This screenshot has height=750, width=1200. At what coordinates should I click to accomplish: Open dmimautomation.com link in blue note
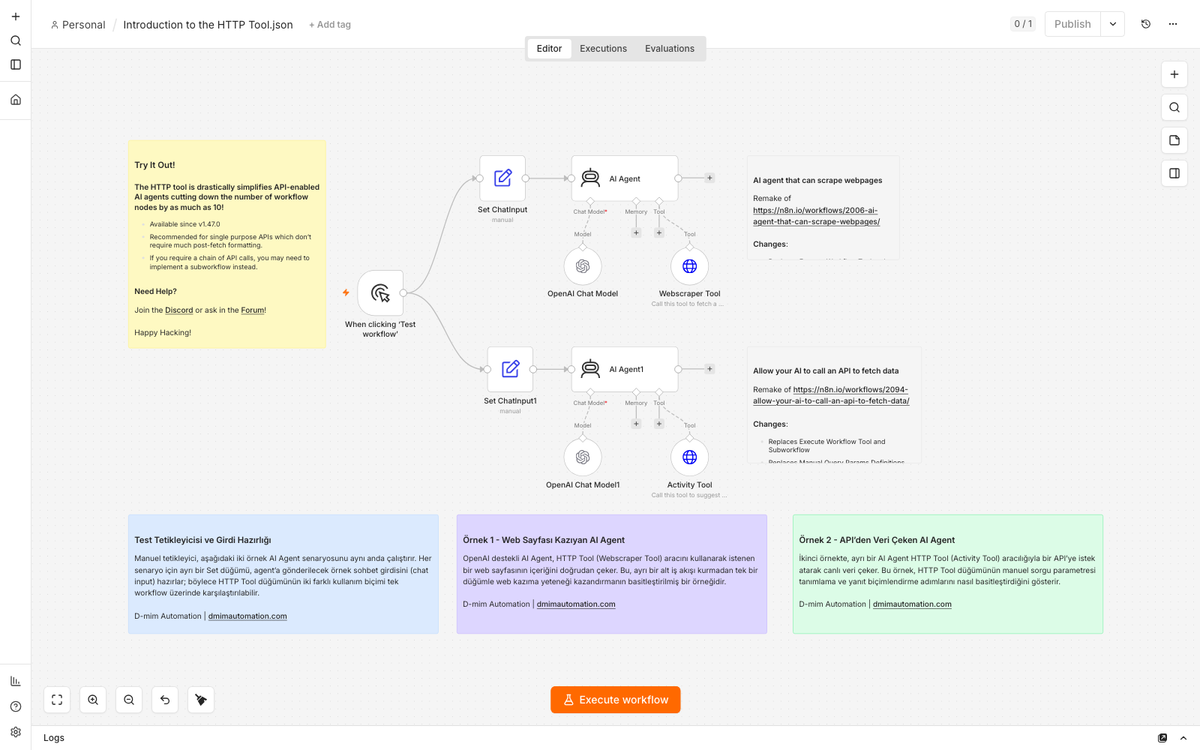point(248,616)
